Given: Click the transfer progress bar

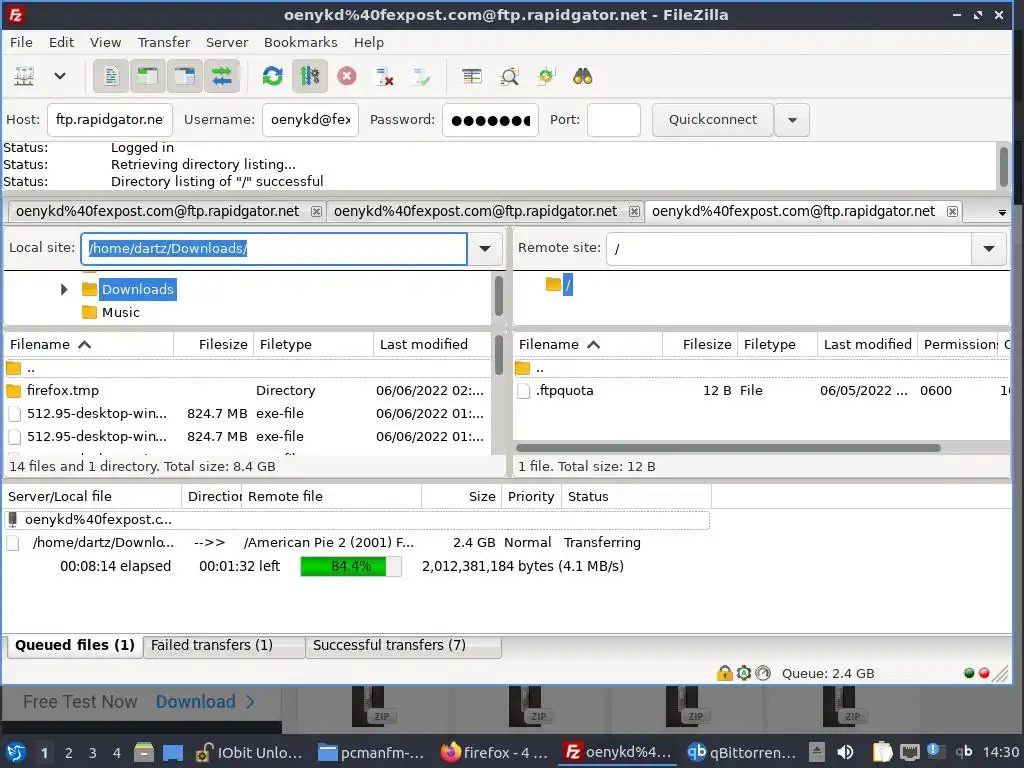Looking at the screenshot, I should point(351,566).
